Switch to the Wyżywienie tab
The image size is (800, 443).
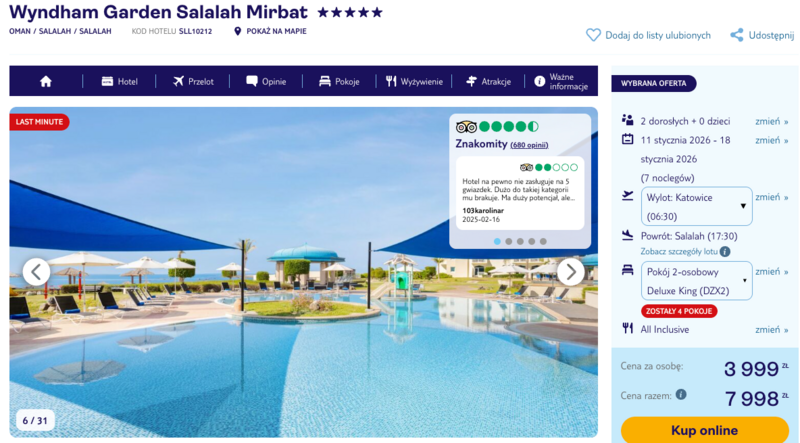tap(414, 81)
